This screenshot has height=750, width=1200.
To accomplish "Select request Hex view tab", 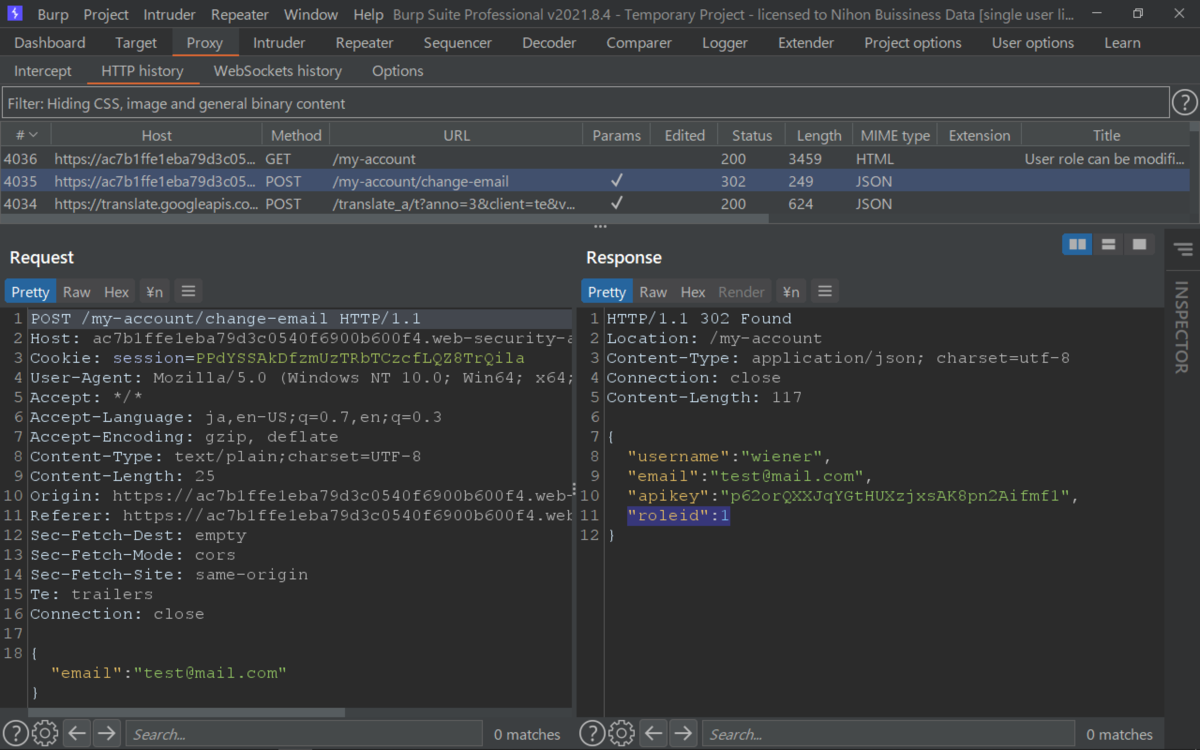I will tap(117, 291).
